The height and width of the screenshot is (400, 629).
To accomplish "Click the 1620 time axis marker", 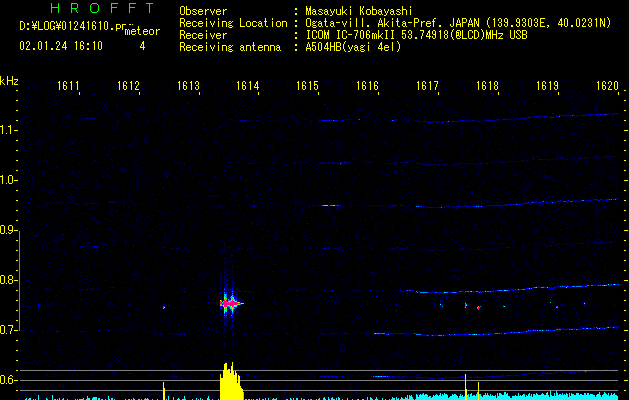I will click(x=607, y=86).
